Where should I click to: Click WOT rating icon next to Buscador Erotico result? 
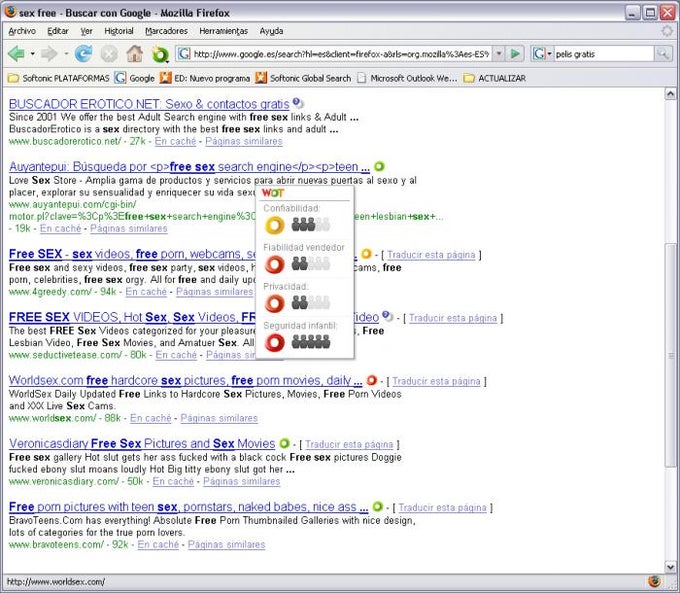pyautogui.click(x=298, y=103)
